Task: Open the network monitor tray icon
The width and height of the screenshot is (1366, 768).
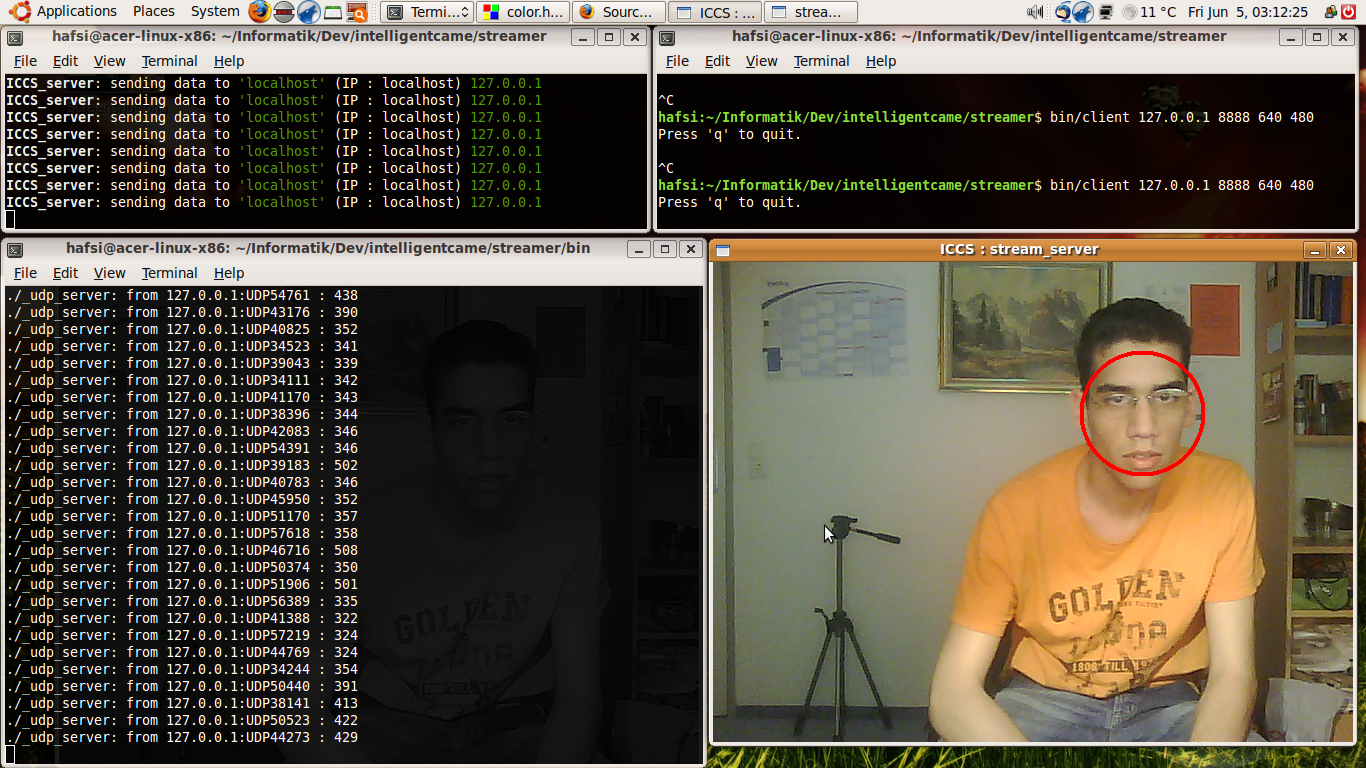Action: pos(1106,12)
